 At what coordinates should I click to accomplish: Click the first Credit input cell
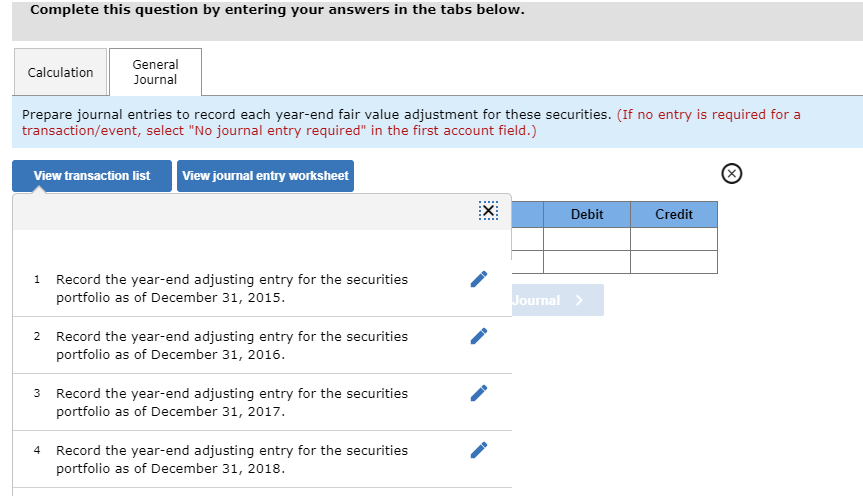tap(674, 239)
